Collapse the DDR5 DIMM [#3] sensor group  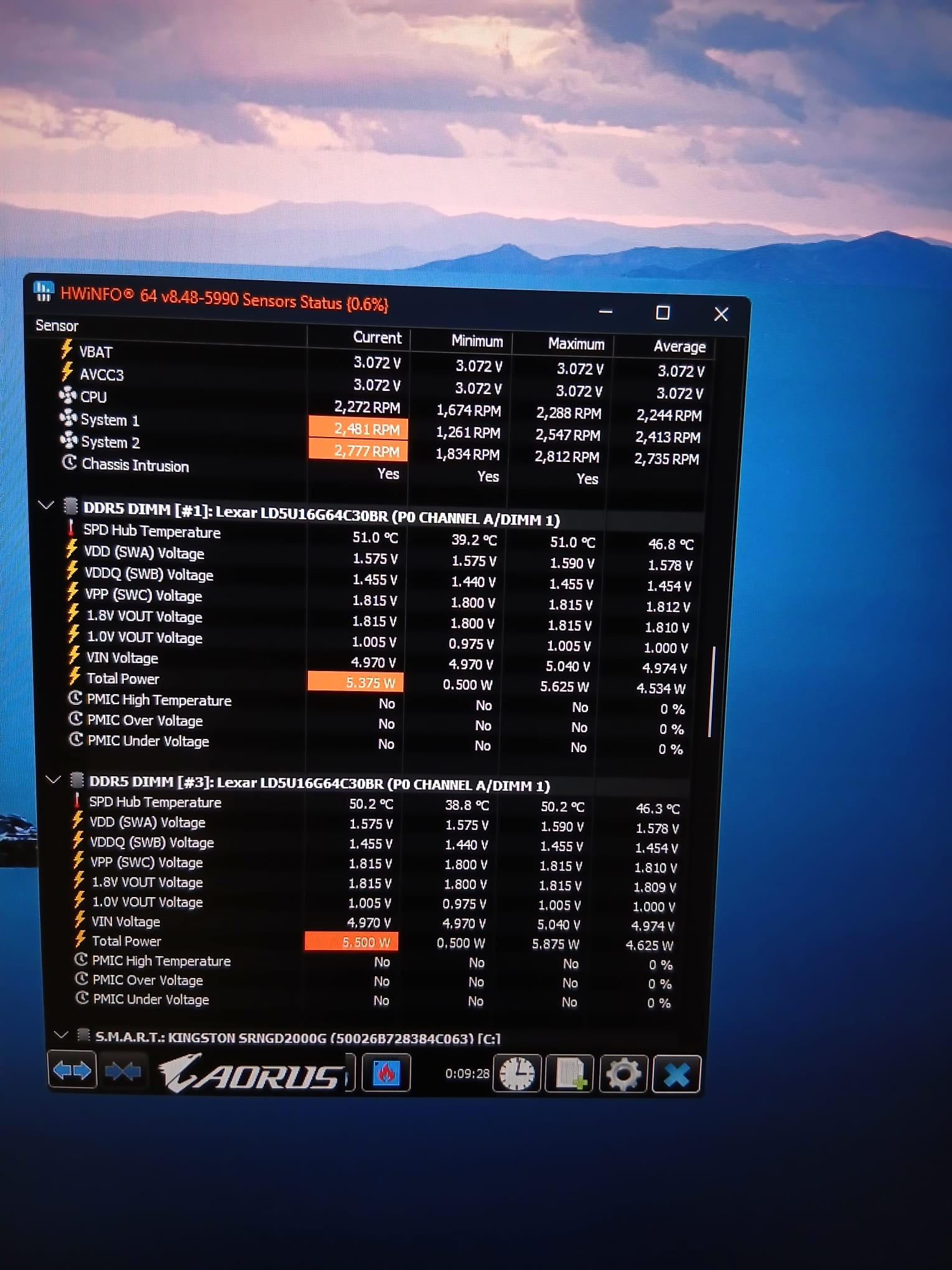pyautogui.click(x=53, y=779)
